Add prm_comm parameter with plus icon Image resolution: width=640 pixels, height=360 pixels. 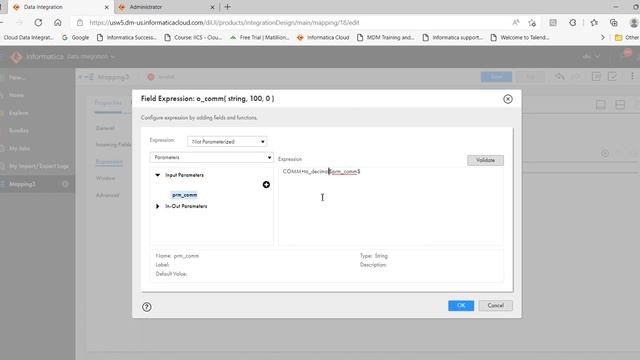(x=266, y=184)
